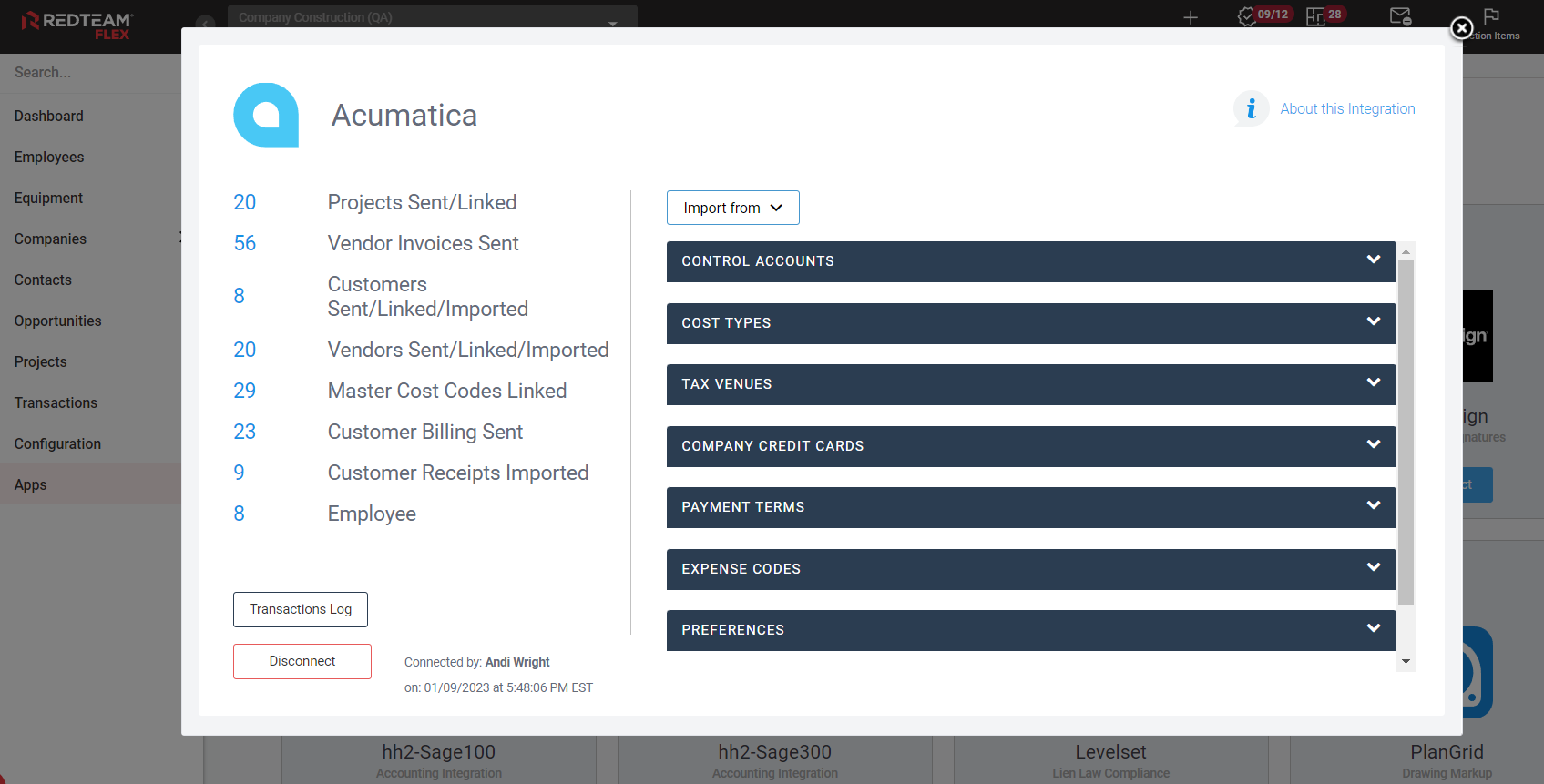Click the scroll down arrow of sections list
1544x784 pixels.
coord(1406,662)
